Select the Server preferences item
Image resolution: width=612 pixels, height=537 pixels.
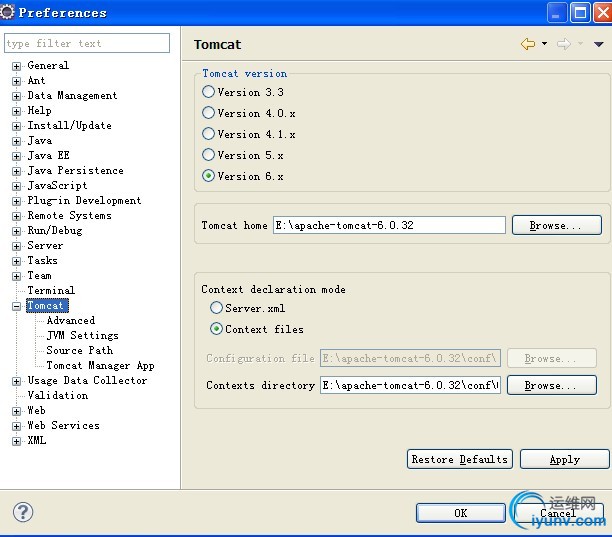[x=45, y=245]
